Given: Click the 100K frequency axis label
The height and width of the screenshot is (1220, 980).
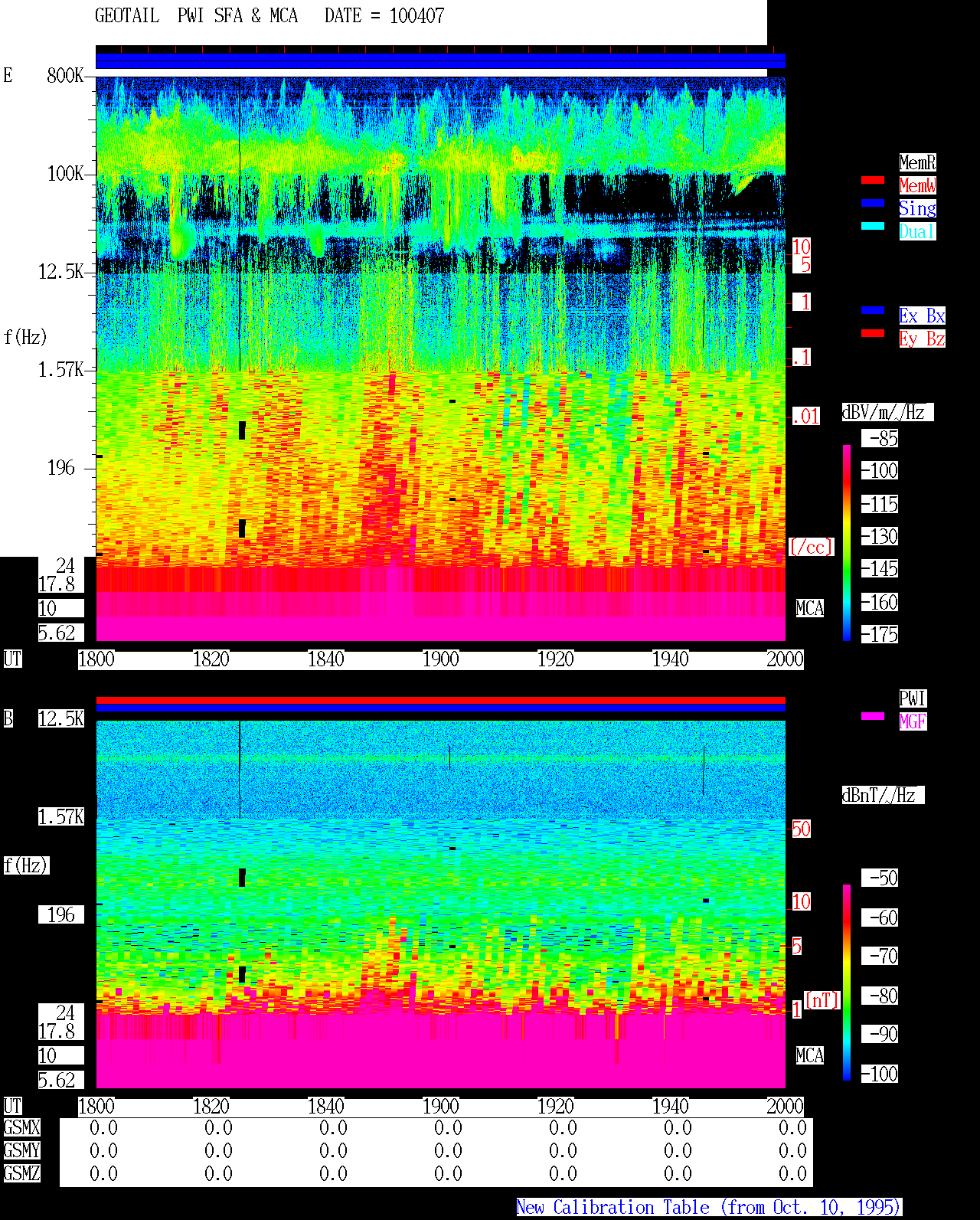Looking at the screenshot, I should (x=65, y=173).
